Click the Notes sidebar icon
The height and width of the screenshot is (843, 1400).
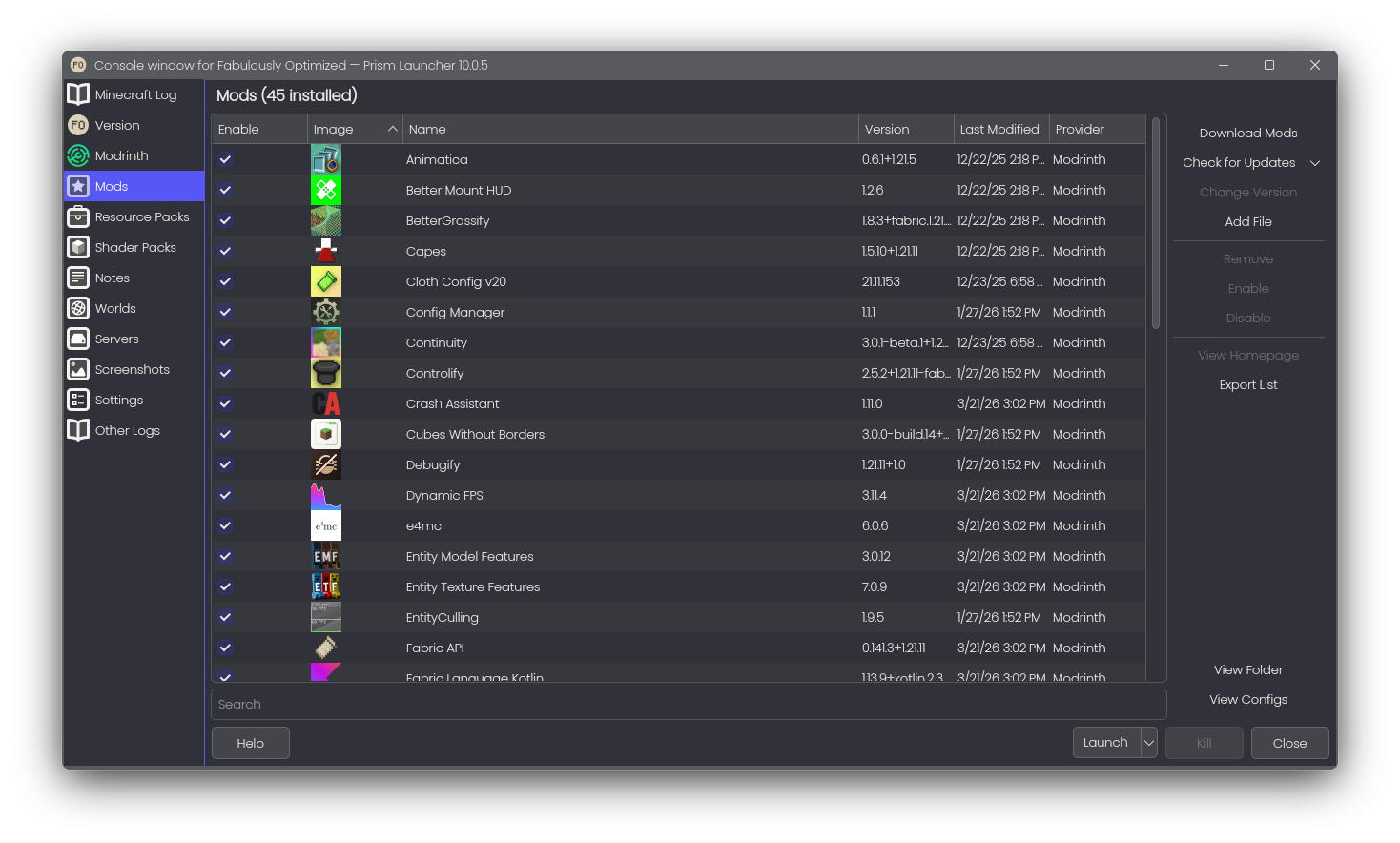coord(78,278)
